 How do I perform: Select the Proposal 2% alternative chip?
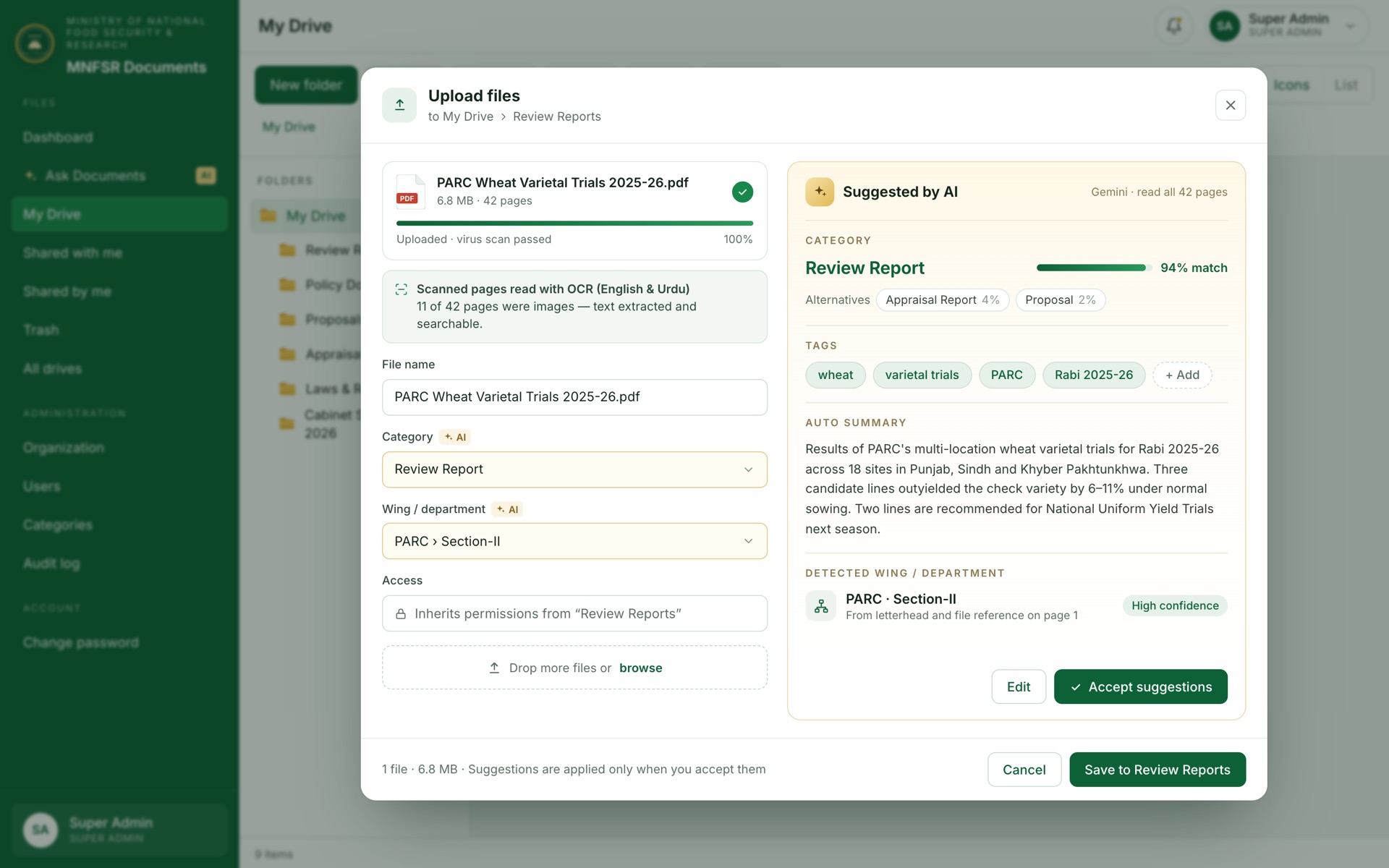click(x=1060, y=300)
